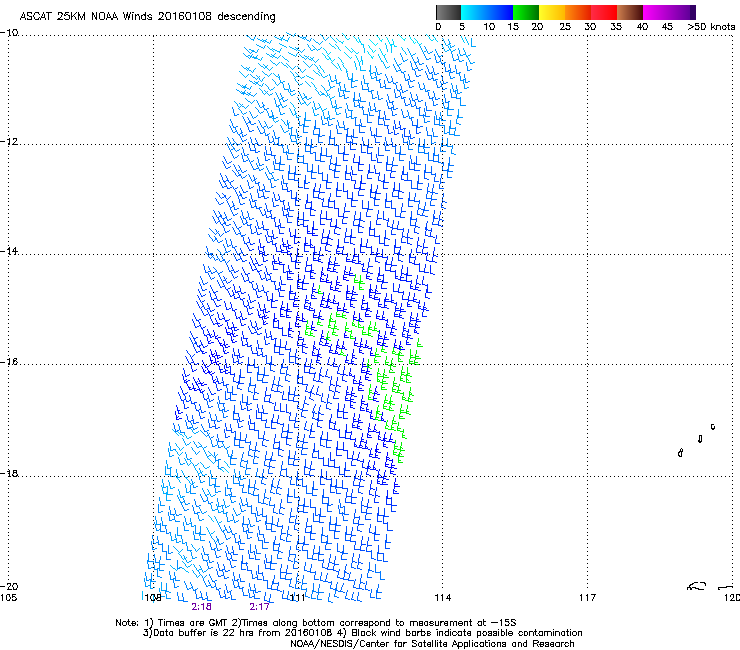Click the purple '2:18' swath time label
The width and height of the screenshot is (740, 650).
pyautogui.click(x=202, y=607)
